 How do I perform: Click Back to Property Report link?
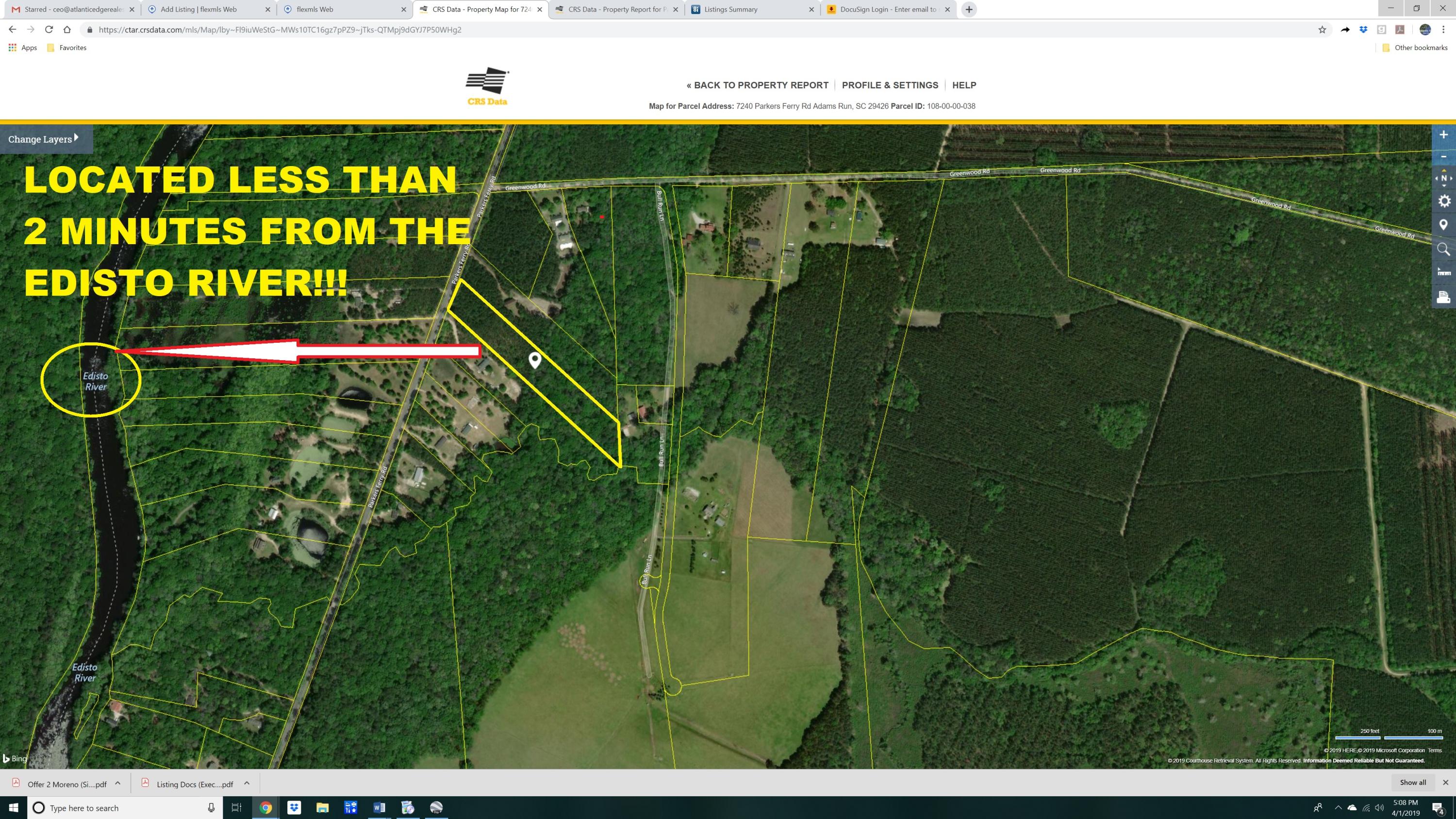[757, 85]
